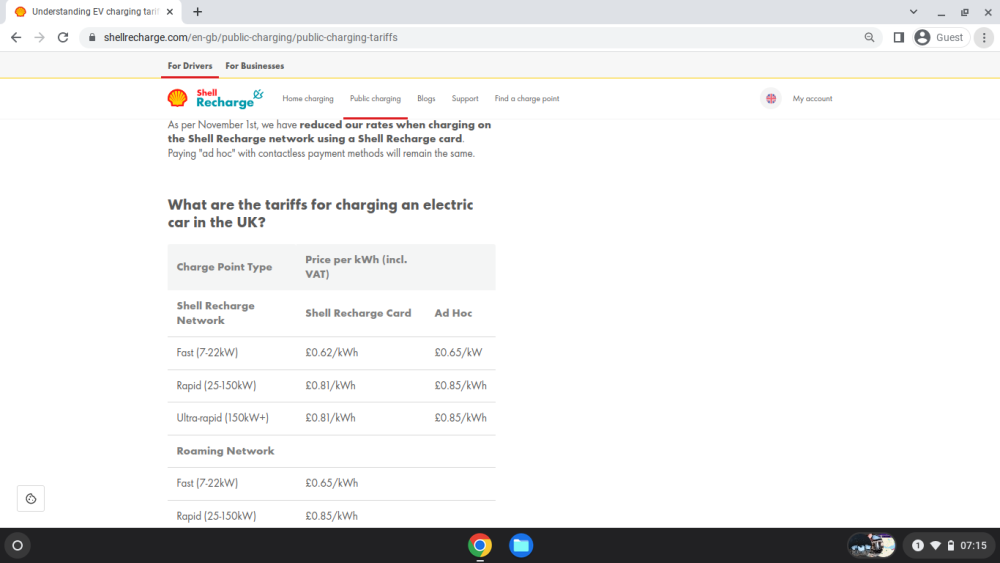Open the Files app from shelf
1000x563 pixels.
(521, 545)
